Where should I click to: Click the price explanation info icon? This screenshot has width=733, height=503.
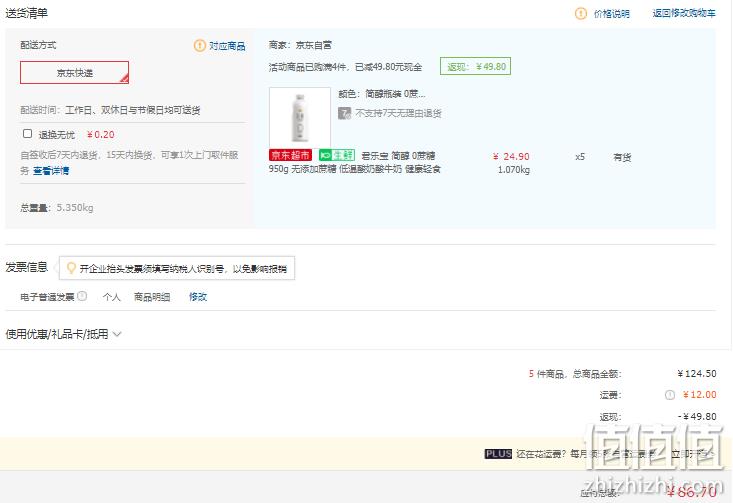pyautogui.click(x=580, y=14)
